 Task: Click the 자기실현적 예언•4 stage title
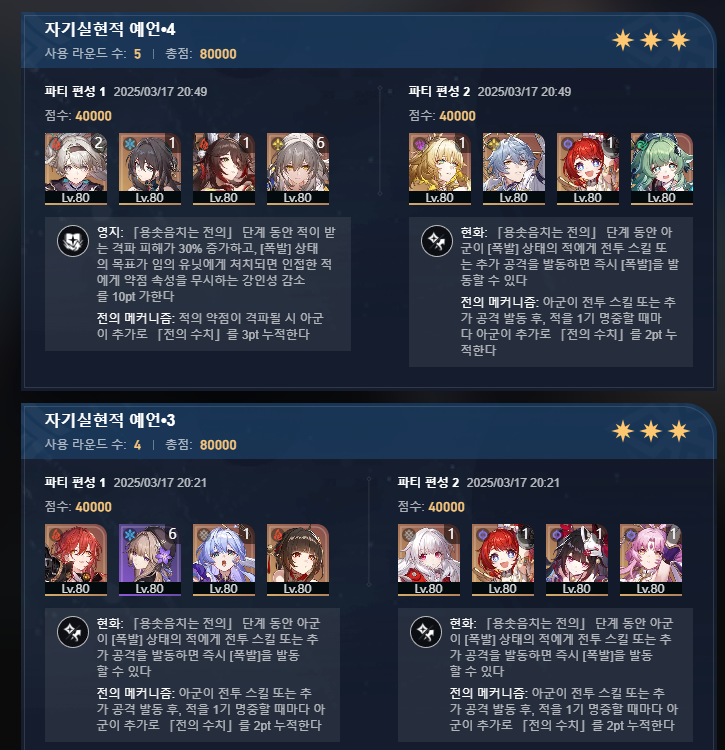(110, 29)
